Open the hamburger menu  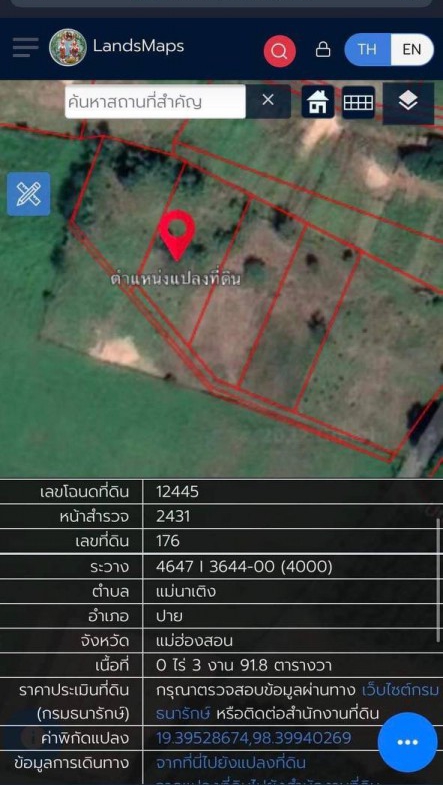25,48
